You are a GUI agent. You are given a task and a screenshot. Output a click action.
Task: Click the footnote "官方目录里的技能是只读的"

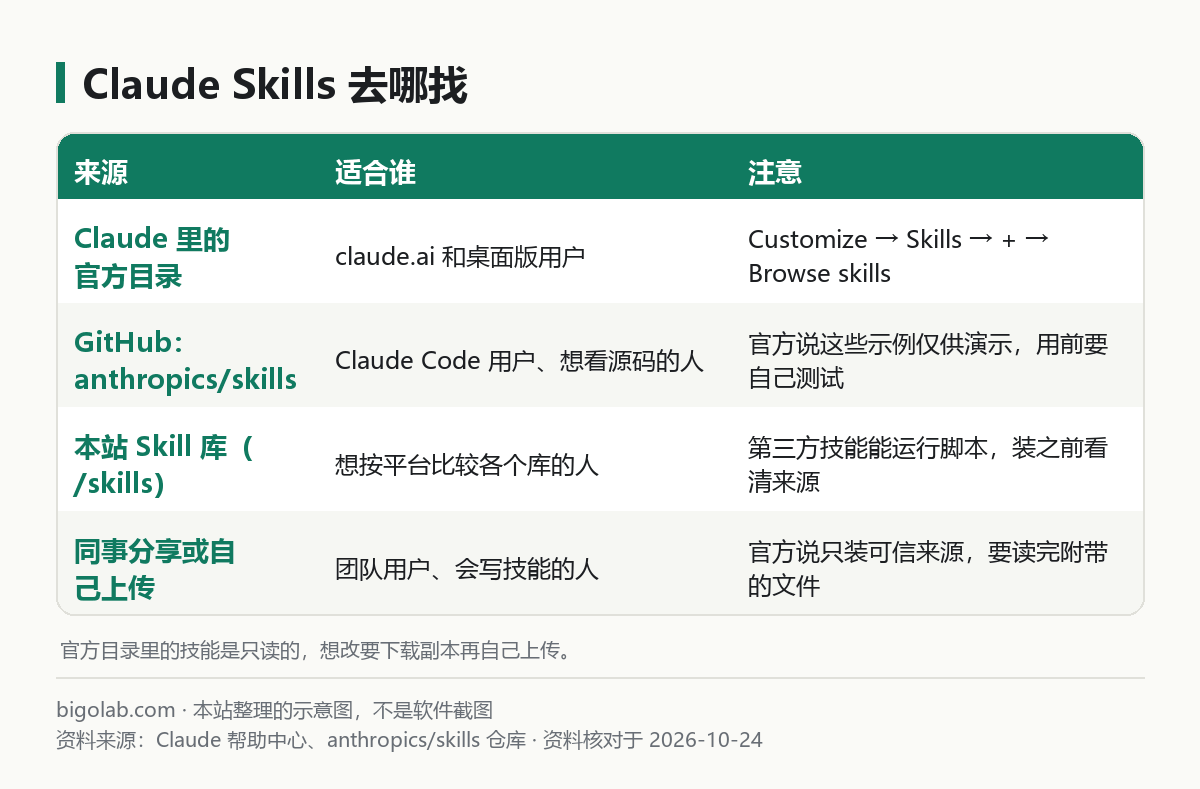318,651
